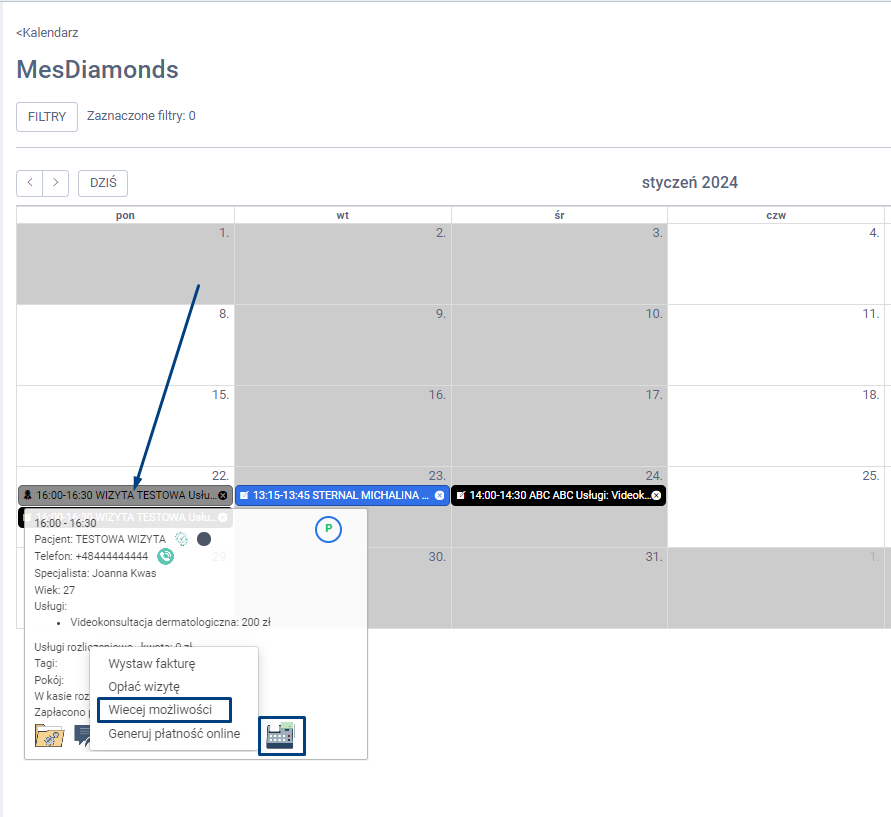The height and width of the screenshot is (817, 891).
Task: Open Wiecej możliwości menu entry
Action: point(160,710)
